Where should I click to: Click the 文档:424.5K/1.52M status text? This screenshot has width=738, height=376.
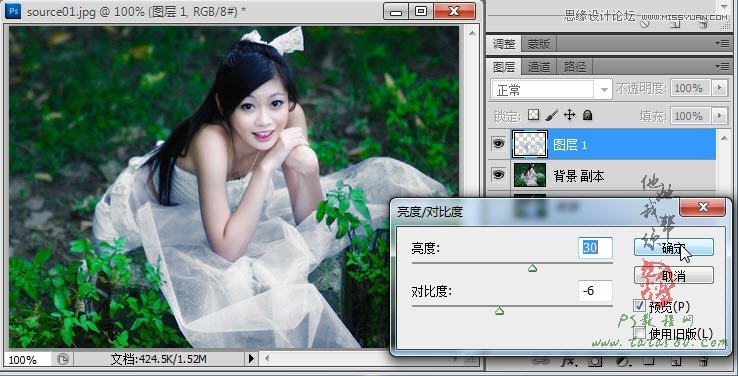(x=159, y=360)
